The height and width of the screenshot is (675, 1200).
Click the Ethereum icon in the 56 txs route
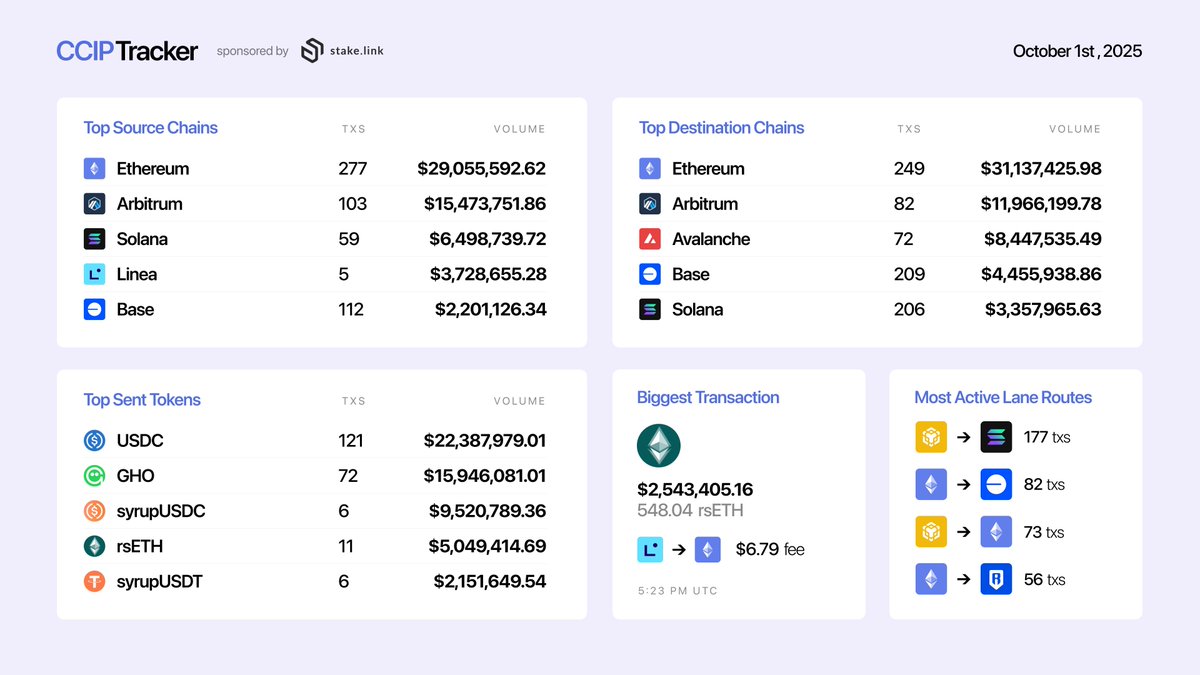click(931, 579)
